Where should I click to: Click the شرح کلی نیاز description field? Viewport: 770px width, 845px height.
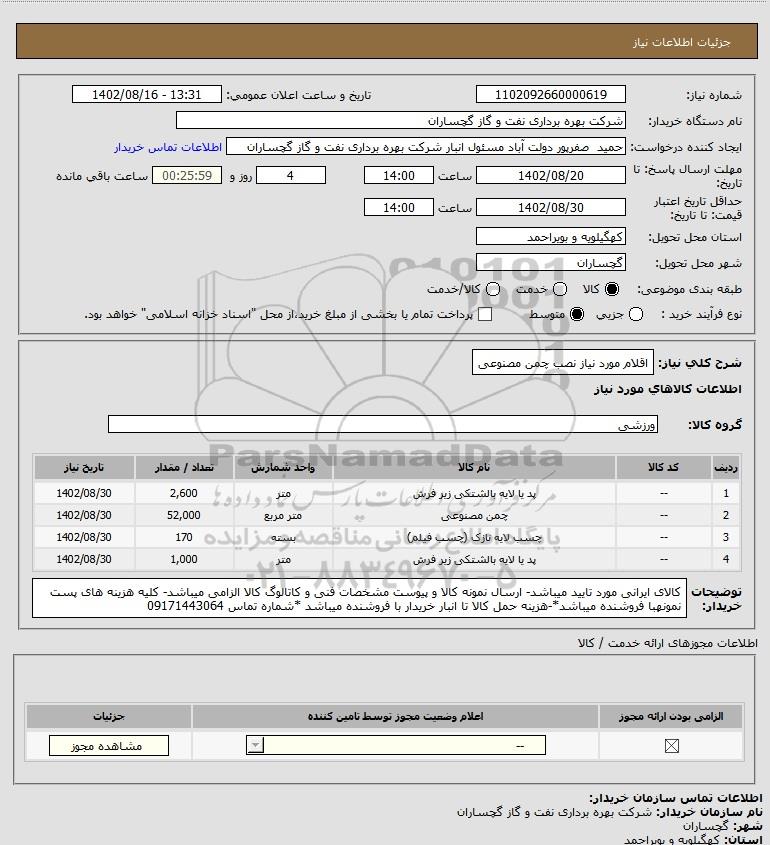point(563,363)
